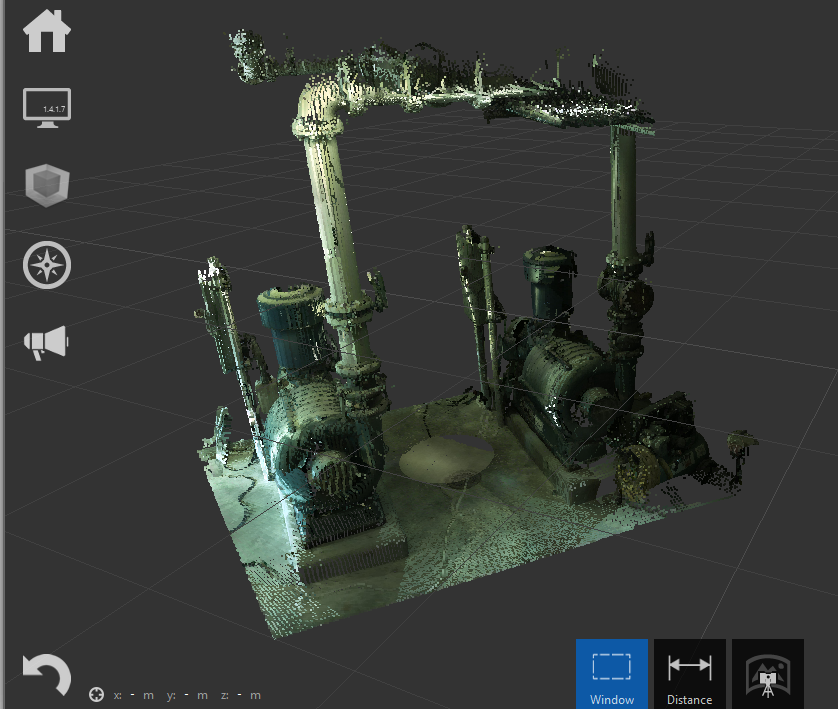Click the crosshair coordinate picker icon
The height and width of the screenshot is (709, 838).
(96, 695)
